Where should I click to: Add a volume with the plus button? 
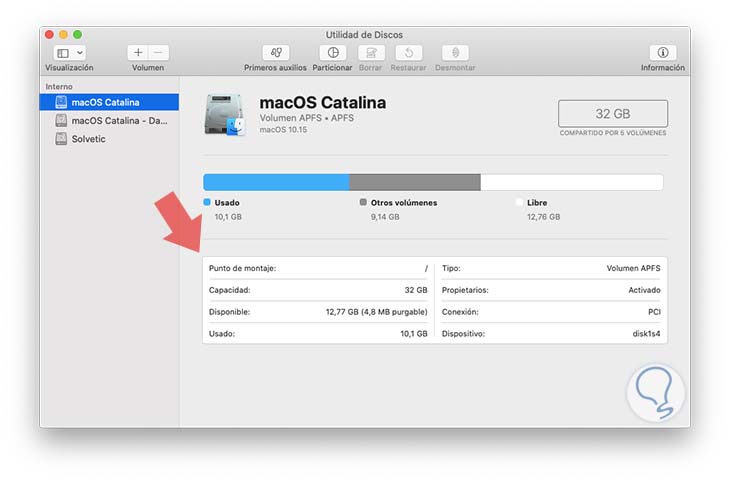(138, 53)
